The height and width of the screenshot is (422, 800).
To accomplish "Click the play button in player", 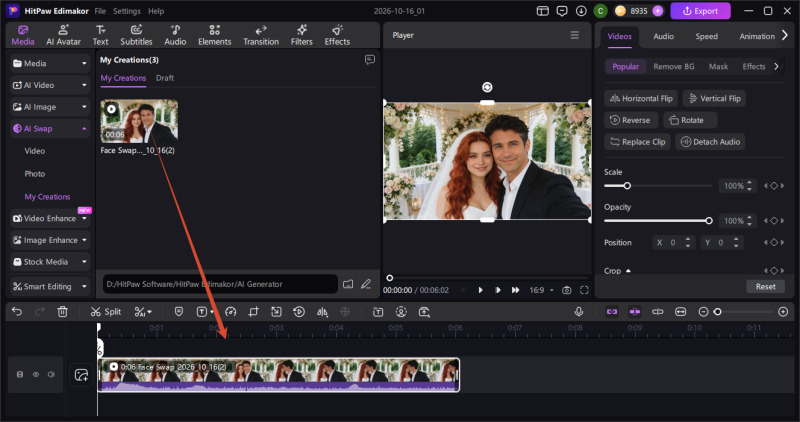I will pyautogui.click(x=480, y=290).
